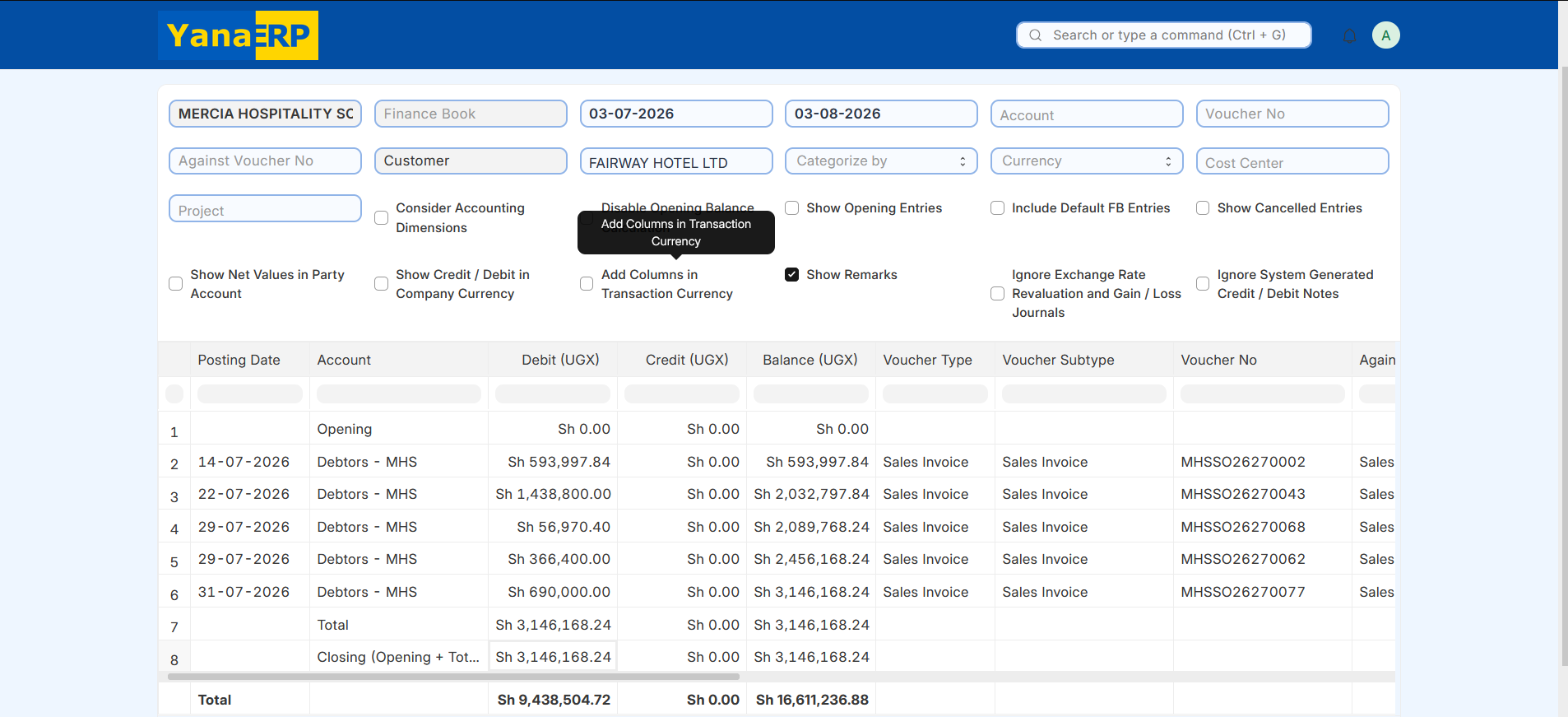Image resolution: width=1568 pixels, height=717 pixels.
Task: Open the notifications bell icon
Action: click(x=1349, y=35)
